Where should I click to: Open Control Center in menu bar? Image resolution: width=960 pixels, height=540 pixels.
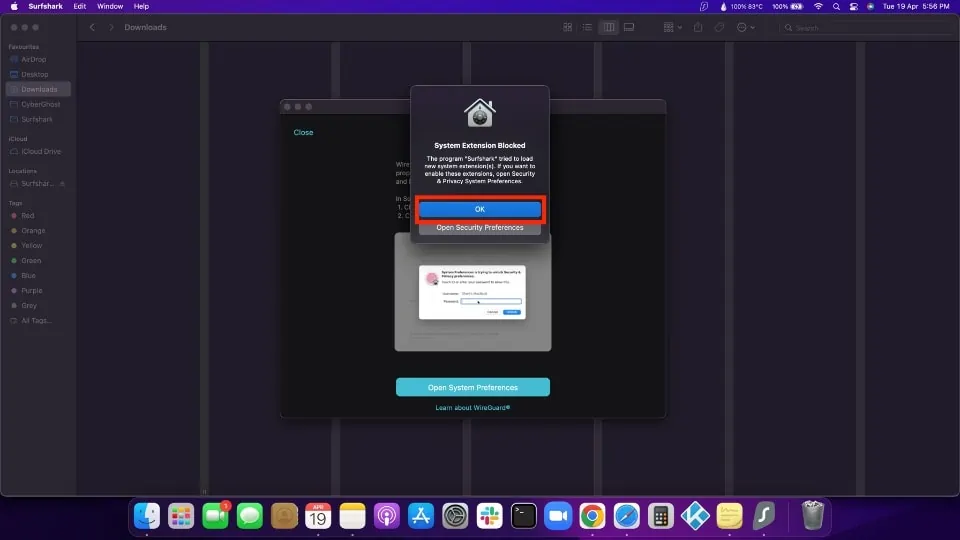(x=853, y=6)
